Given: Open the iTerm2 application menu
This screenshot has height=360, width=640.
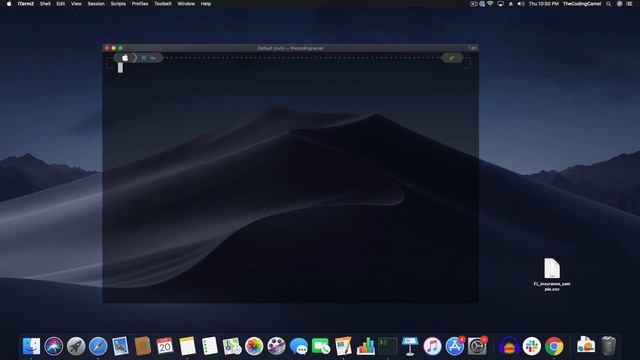Looking at the screenshot, I should click(x=26, y=4).
